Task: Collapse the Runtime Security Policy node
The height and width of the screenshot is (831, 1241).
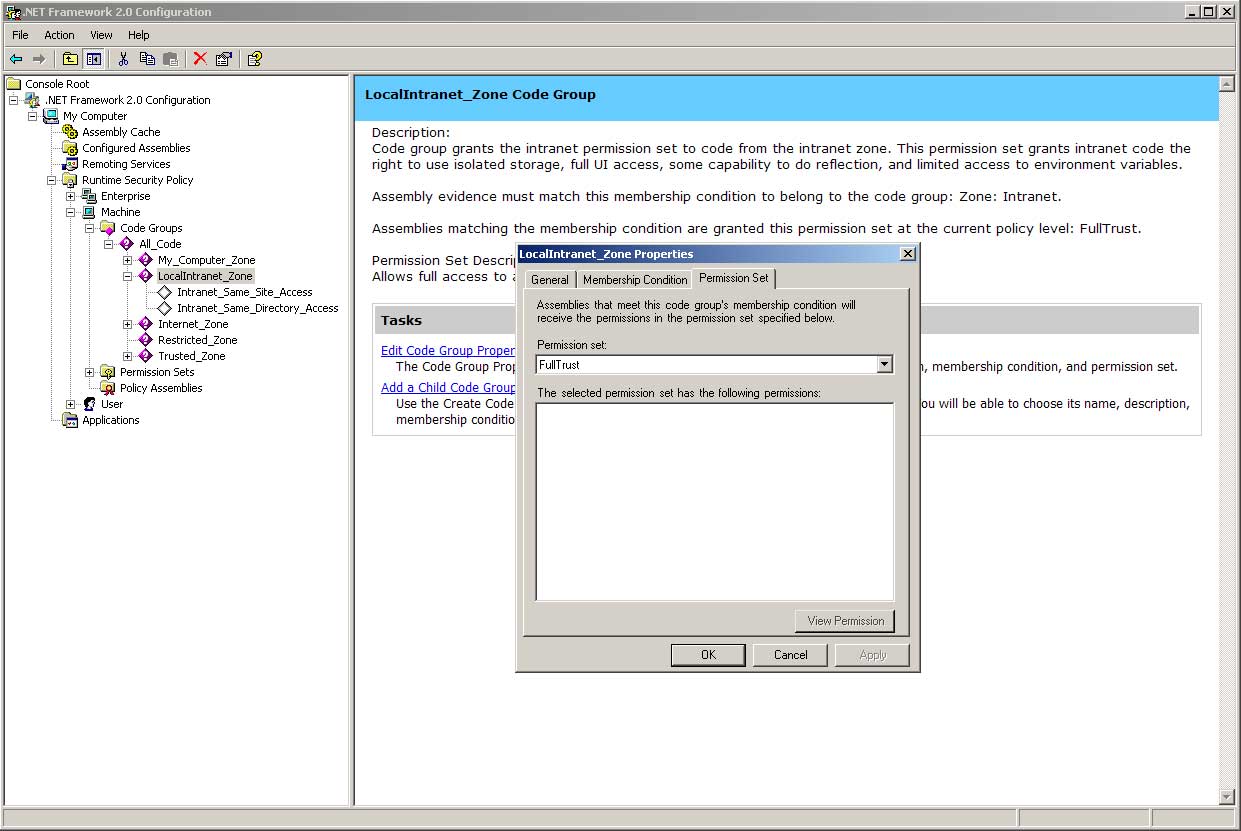Action: pos(52,180)
